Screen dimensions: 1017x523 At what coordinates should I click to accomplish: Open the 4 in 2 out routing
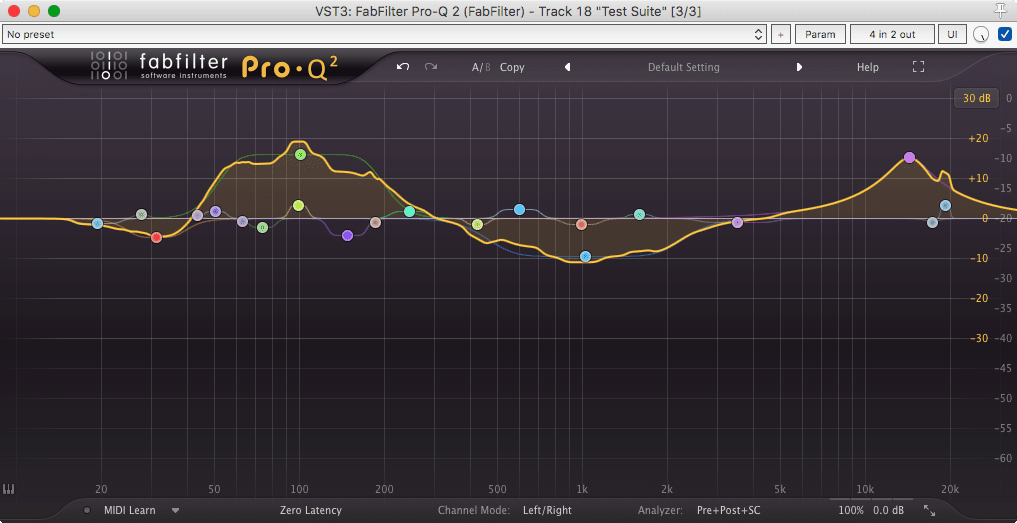(892, 34)
